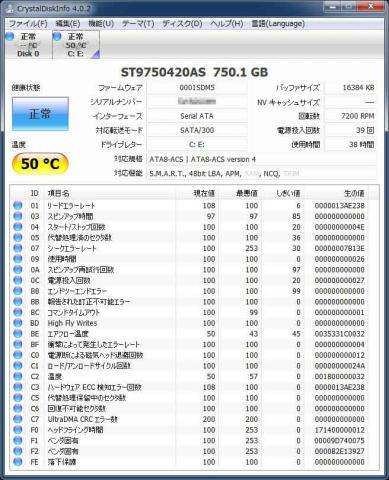Click status orb for ID C3 row

[18, 387]
